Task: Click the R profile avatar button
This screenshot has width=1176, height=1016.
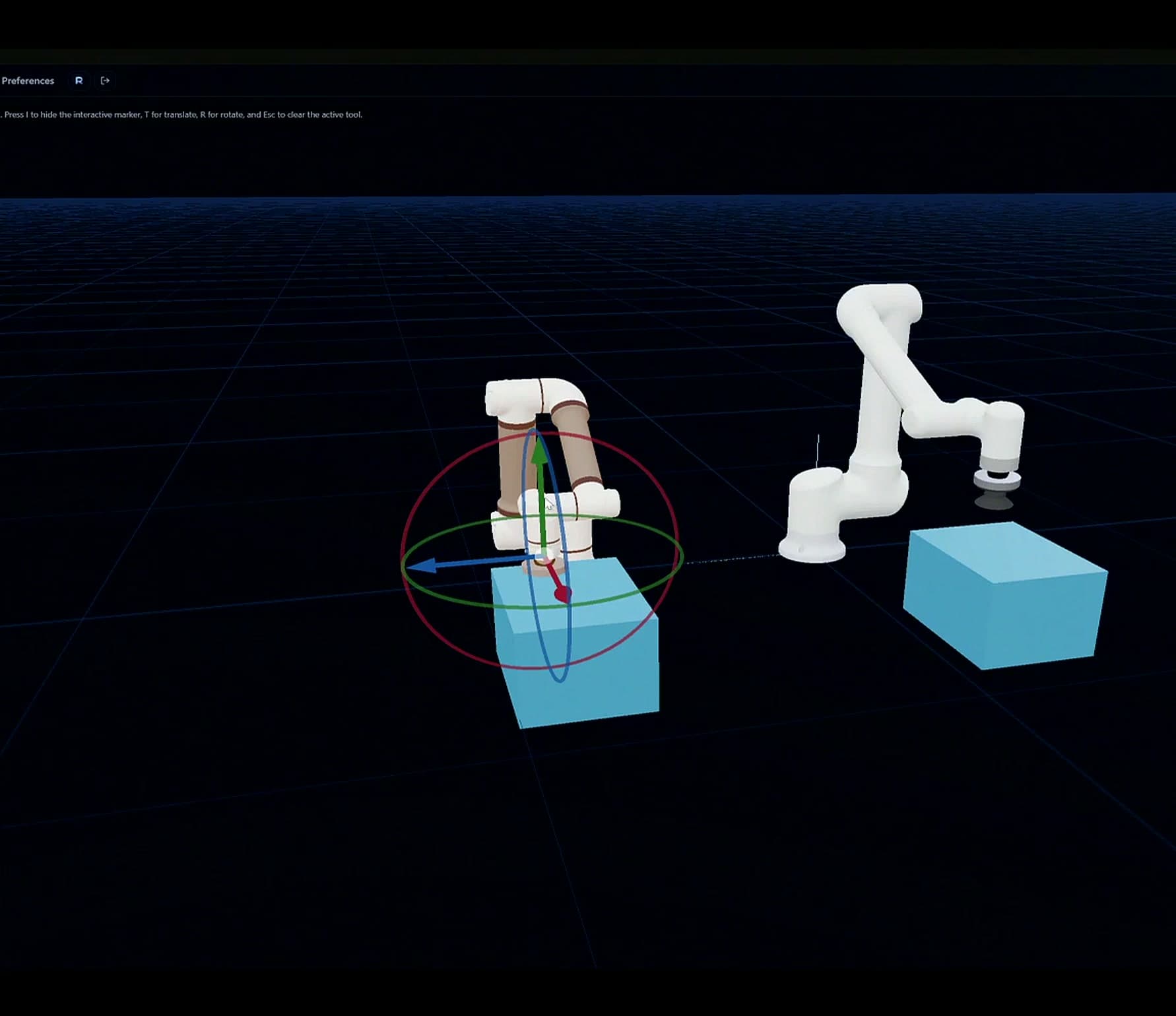Action: tap(79, 80)
